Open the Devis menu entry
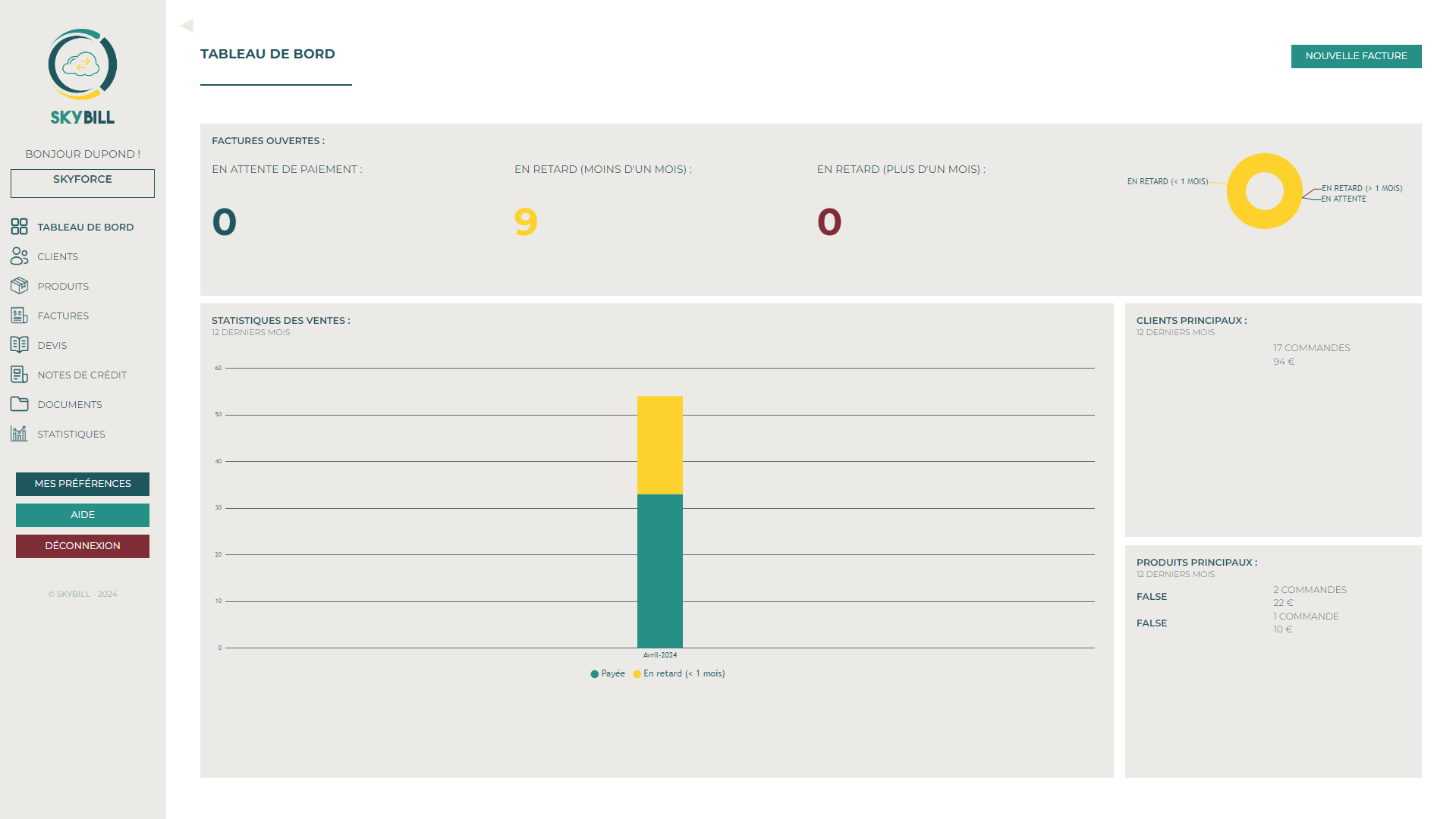Viewport: 1456px width, 819px height. point(52,345)
